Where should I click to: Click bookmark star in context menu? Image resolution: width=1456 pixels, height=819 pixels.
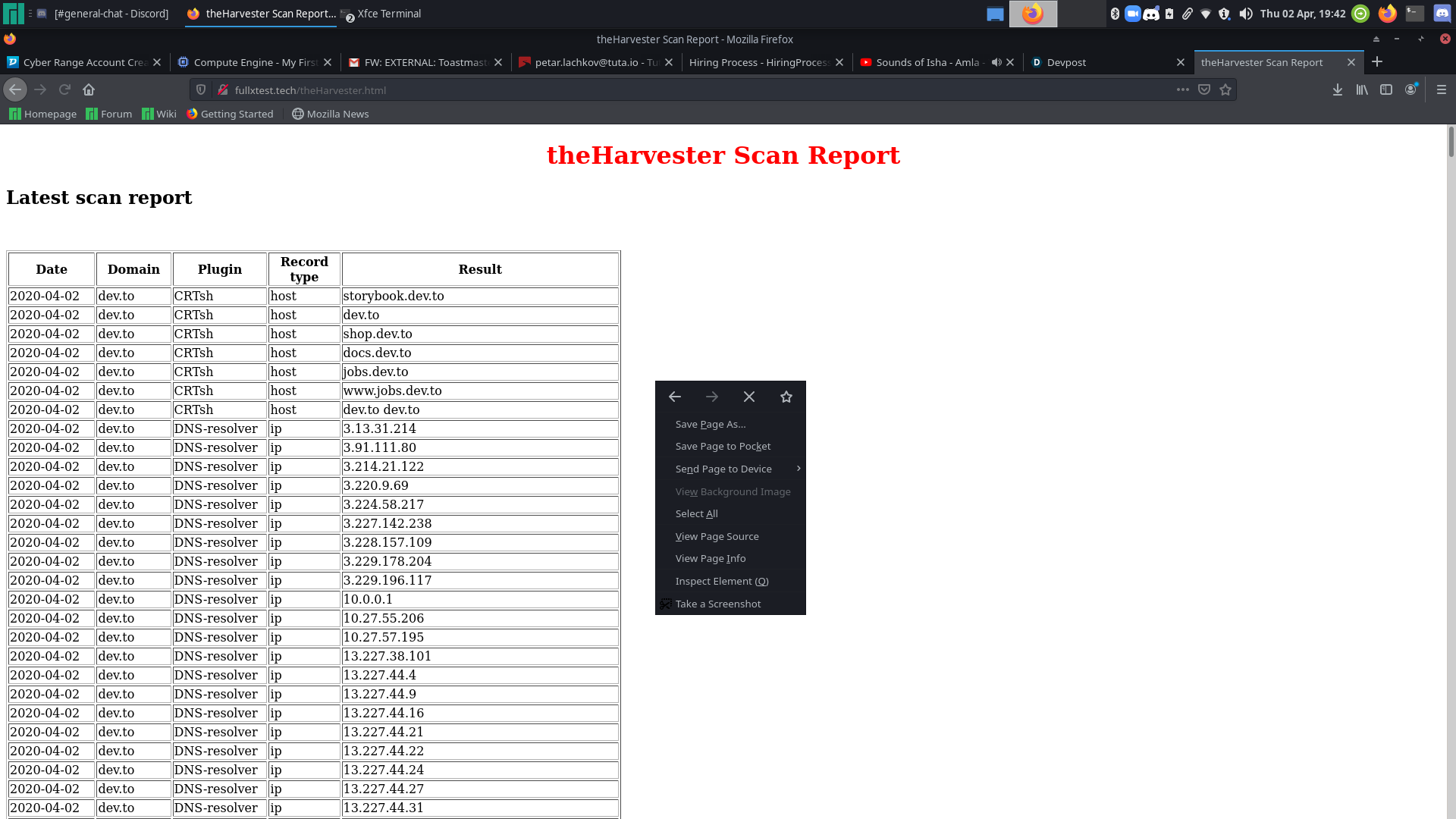(x=786, y=397)
